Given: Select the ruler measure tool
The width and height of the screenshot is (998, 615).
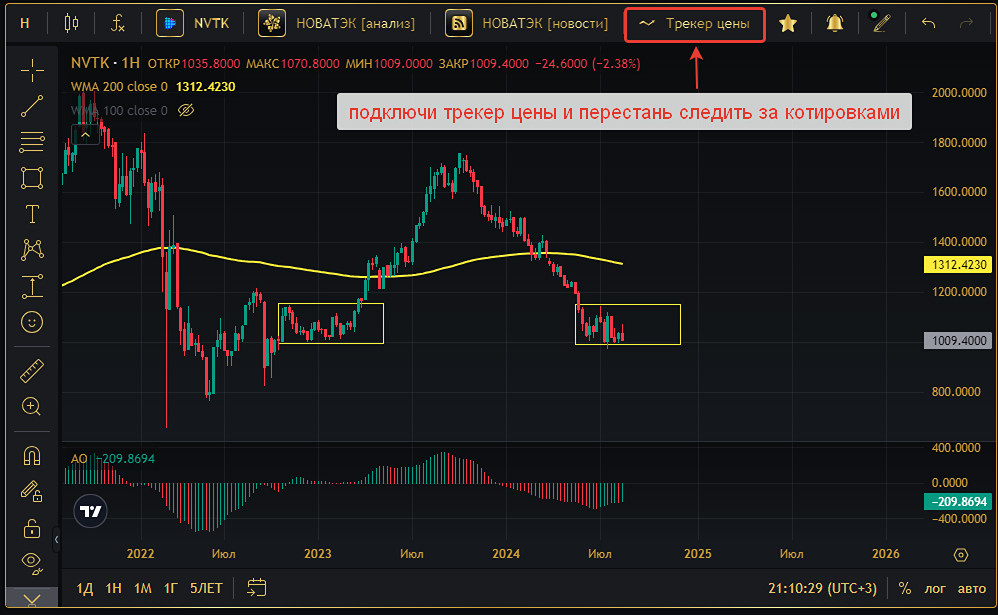Looking at the screenshot, I should (32, 371).
